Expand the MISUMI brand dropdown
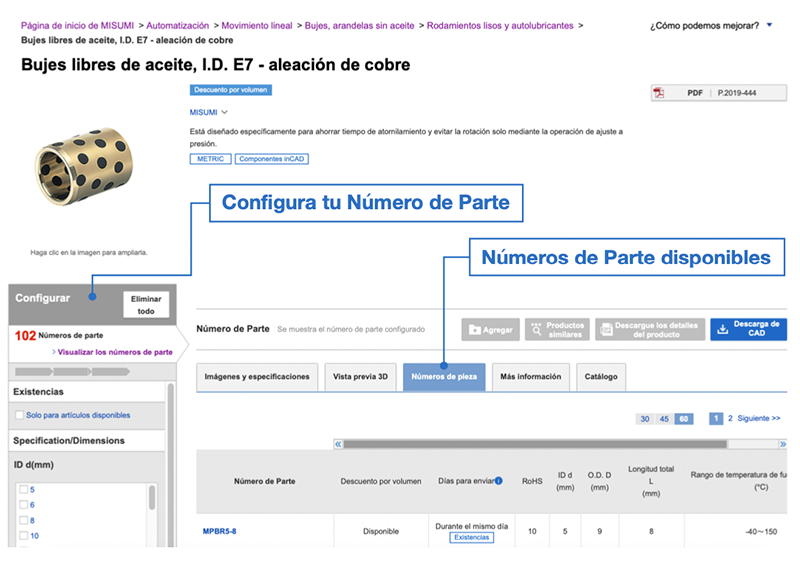 225,113
